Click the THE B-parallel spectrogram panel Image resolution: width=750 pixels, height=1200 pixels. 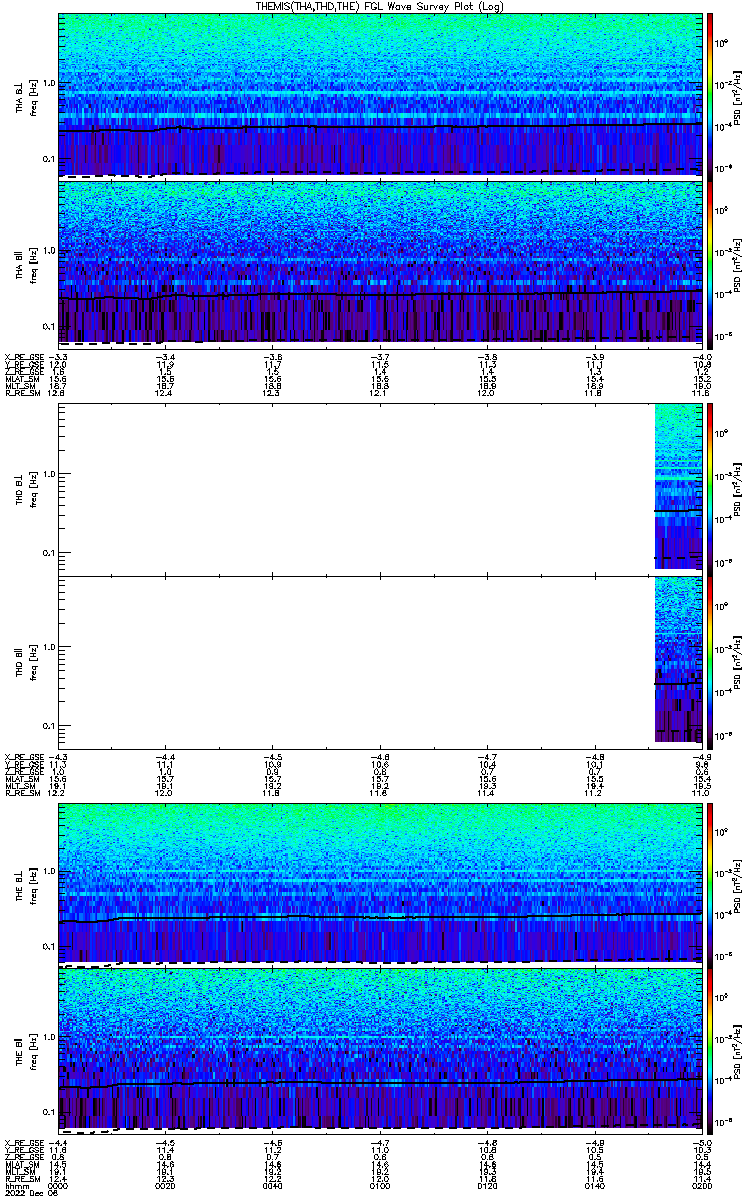(380, 1053)
